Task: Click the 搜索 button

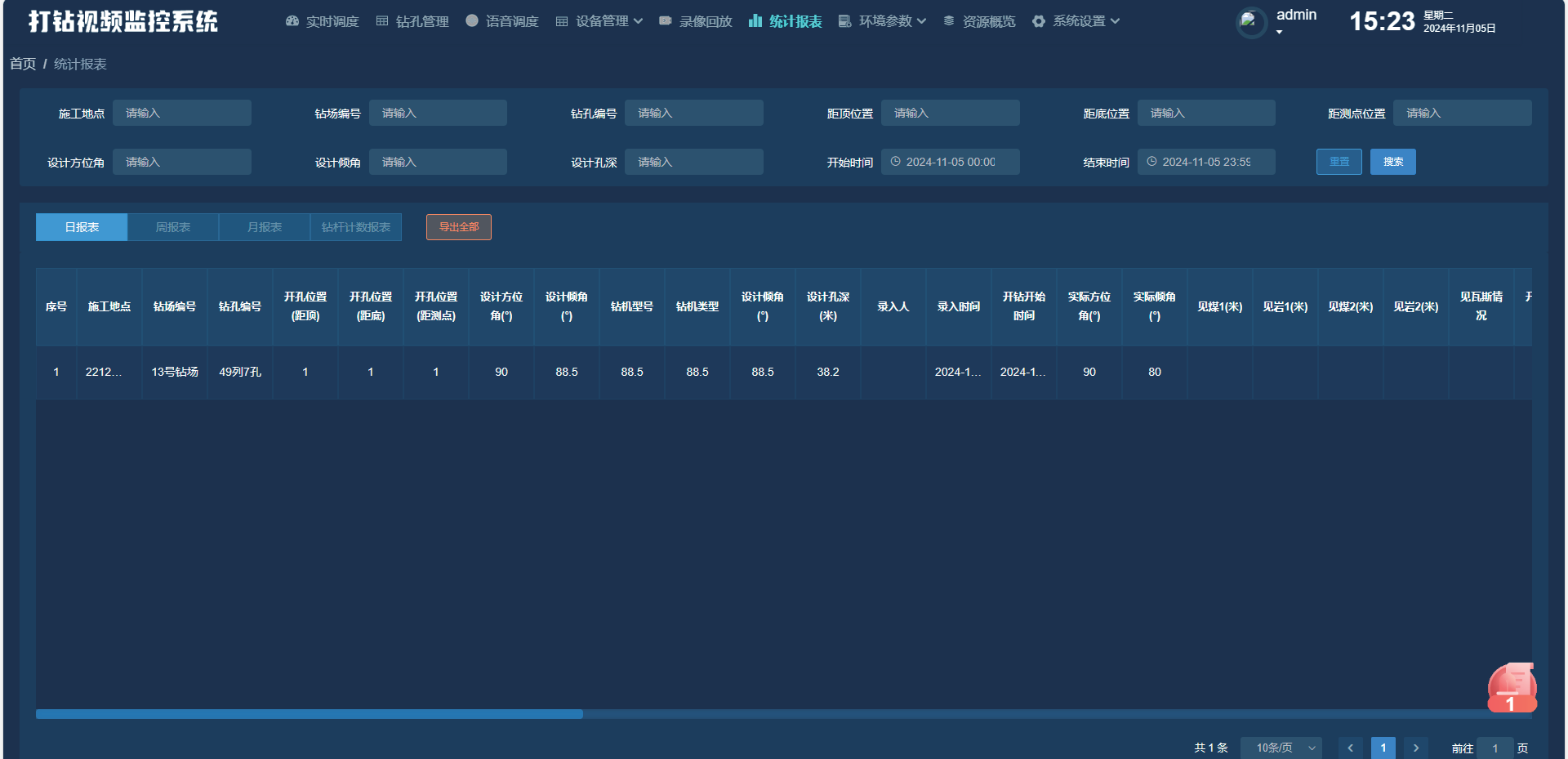Action: pos(1392,162)
